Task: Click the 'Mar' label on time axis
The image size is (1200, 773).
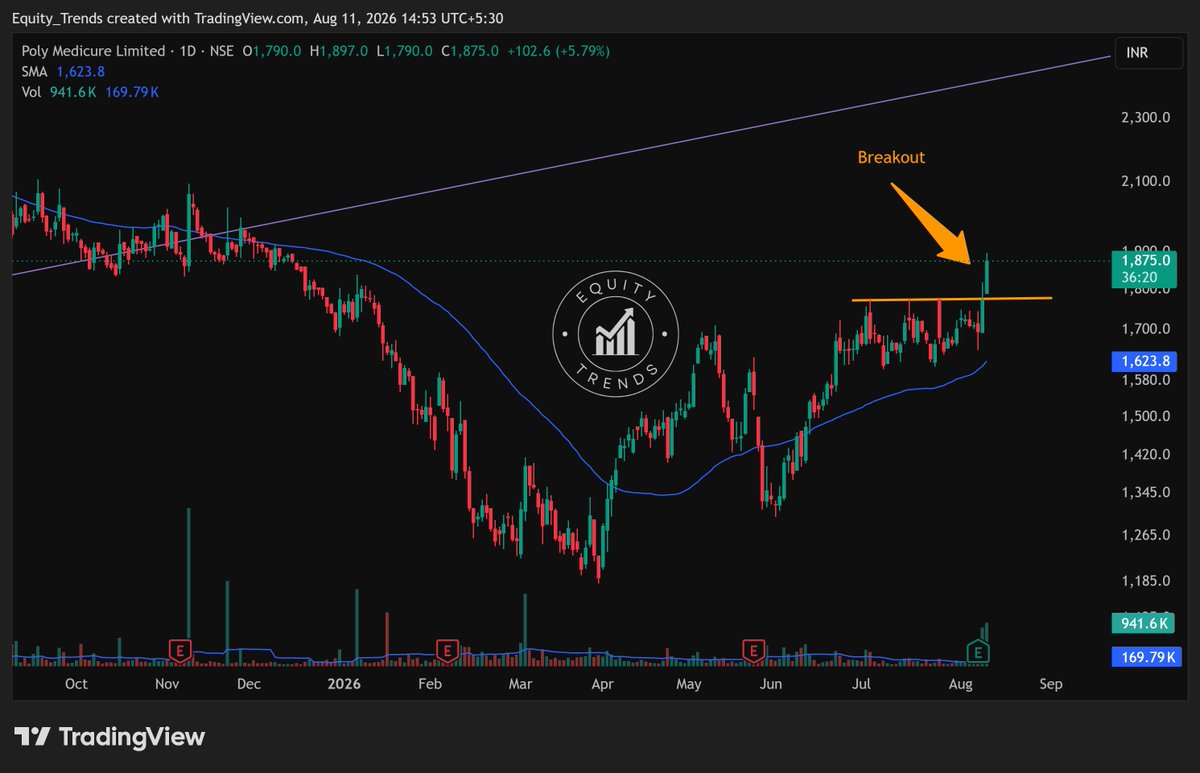Action: [520, 685]
